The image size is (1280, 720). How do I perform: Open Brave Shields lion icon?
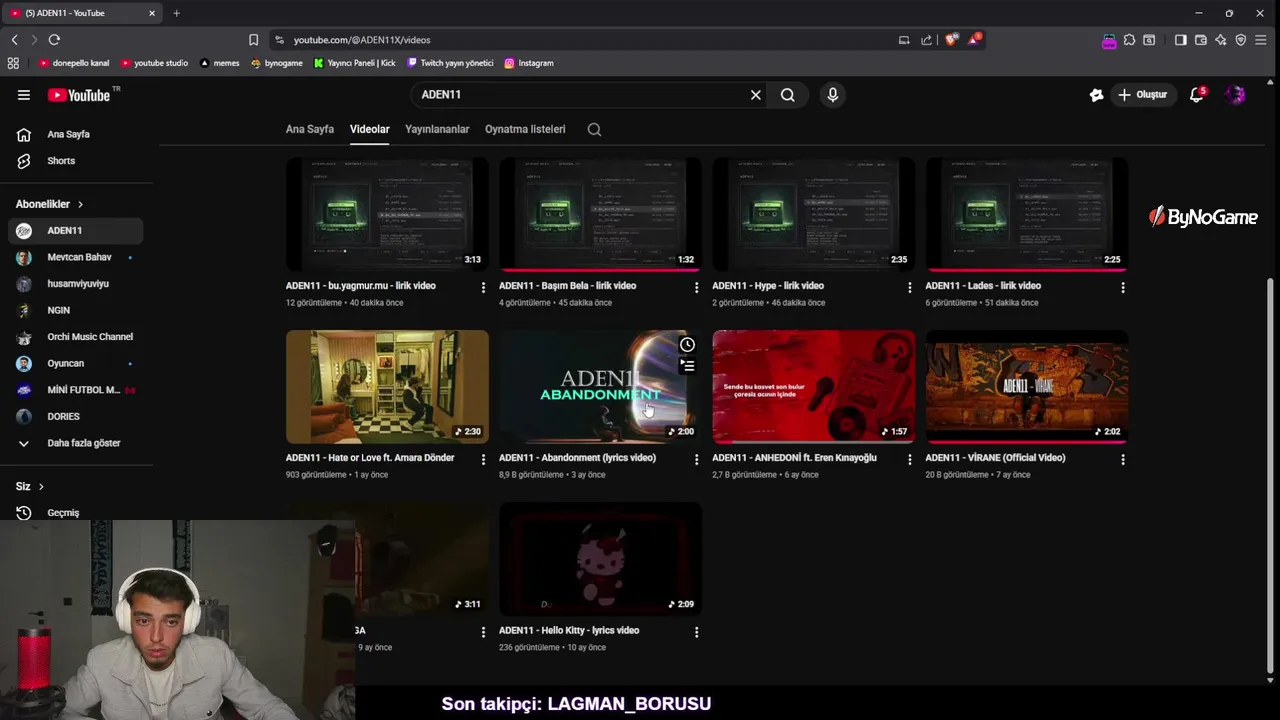tap(950, 40)
